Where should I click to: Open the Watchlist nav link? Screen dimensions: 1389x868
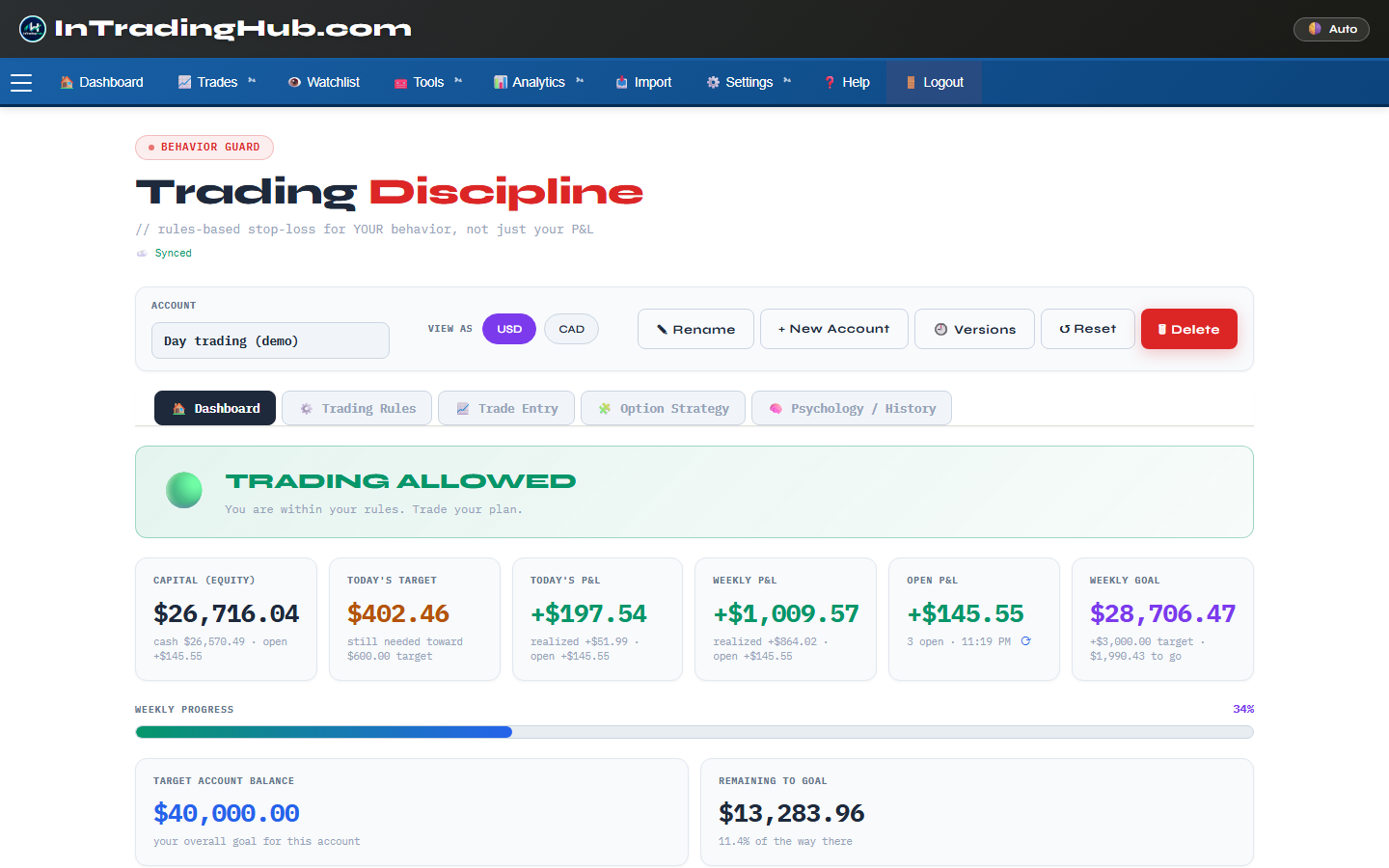point(324,83)
